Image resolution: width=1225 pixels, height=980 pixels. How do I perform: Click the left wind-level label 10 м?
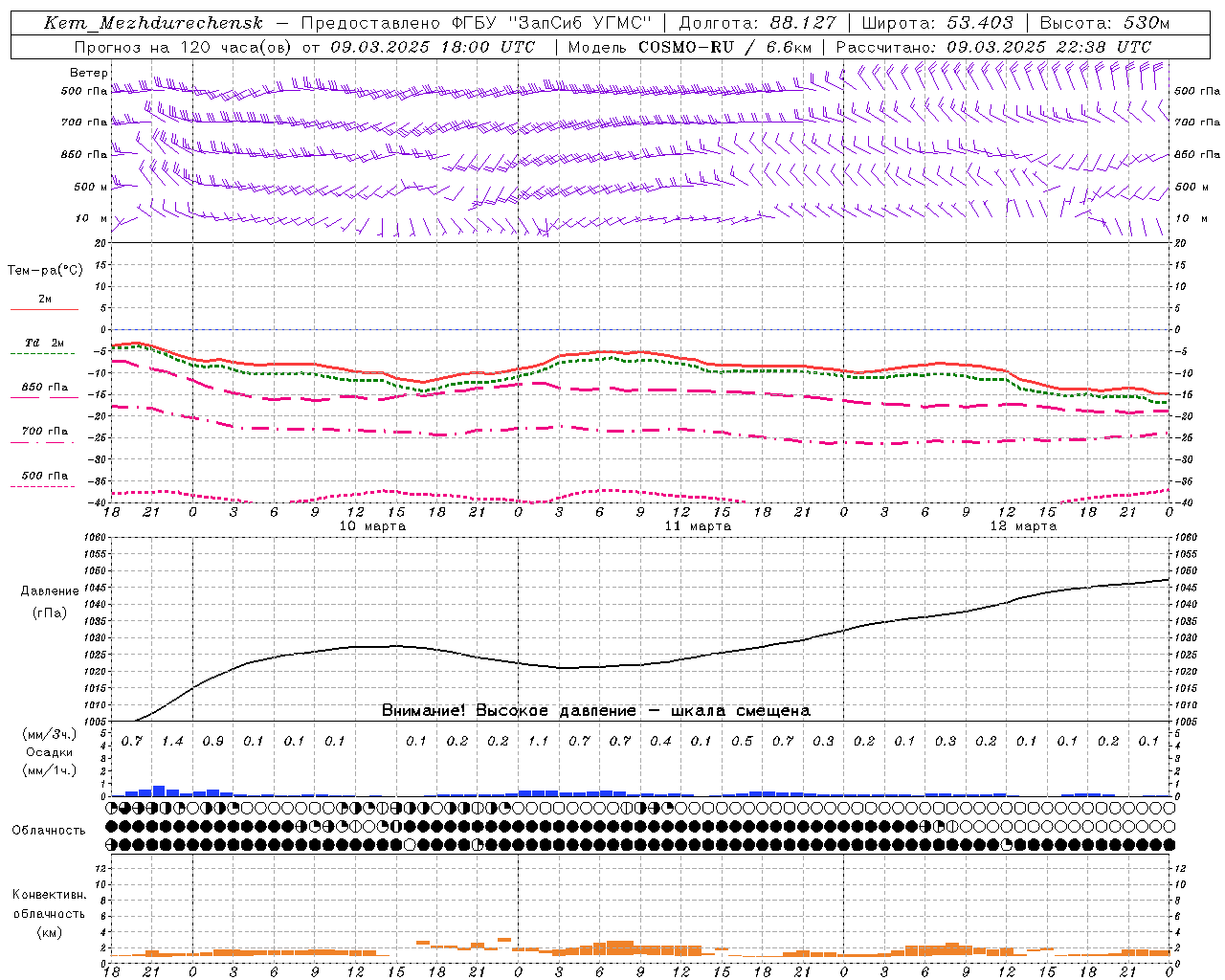coord(91,218)
